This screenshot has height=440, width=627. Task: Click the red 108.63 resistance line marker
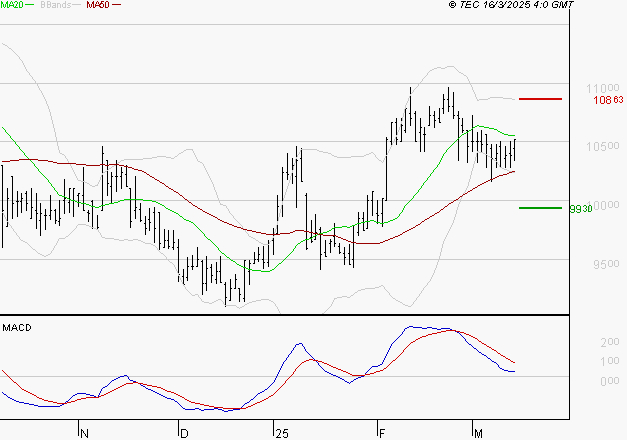[540, 99]
